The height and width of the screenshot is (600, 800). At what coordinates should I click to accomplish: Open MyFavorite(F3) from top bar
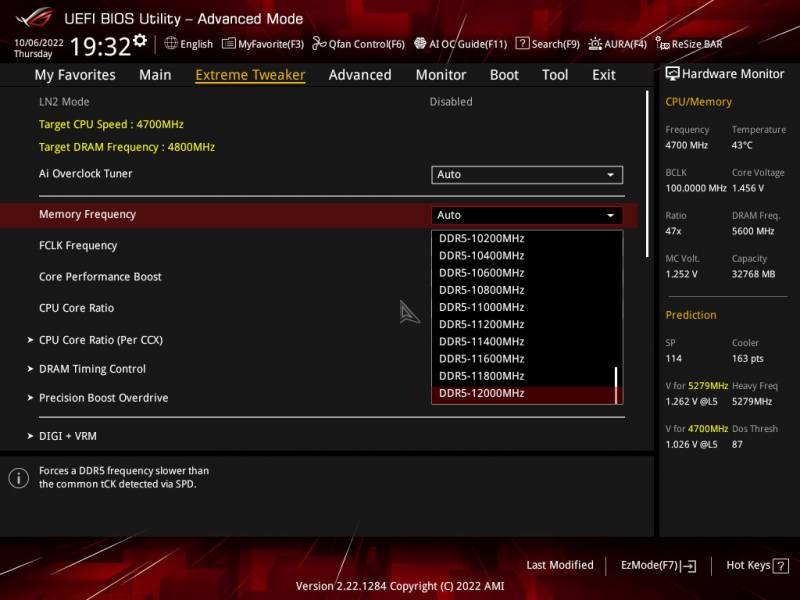(x=263, y=44)
